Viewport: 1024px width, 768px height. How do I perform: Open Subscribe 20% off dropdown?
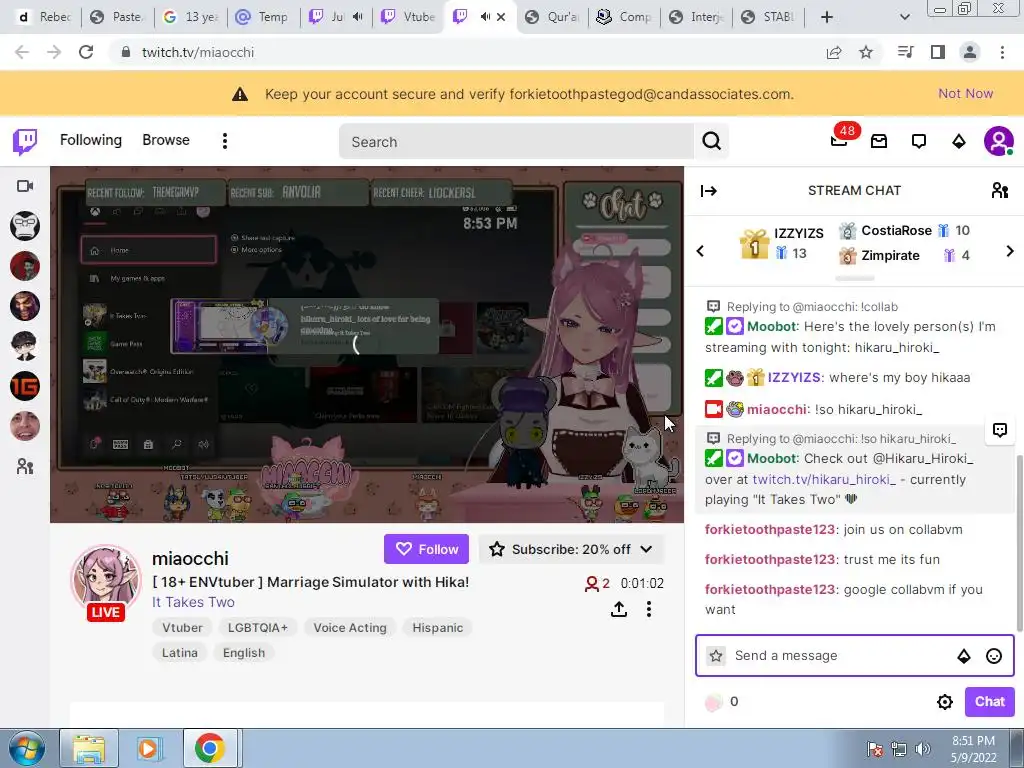coord(571,549)
